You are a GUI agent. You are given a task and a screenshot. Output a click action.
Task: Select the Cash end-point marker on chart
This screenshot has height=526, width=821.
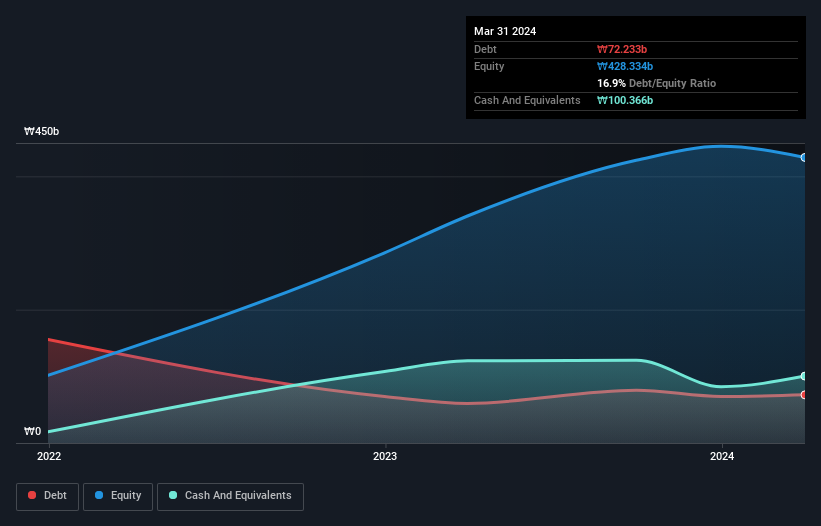[804, 376]
